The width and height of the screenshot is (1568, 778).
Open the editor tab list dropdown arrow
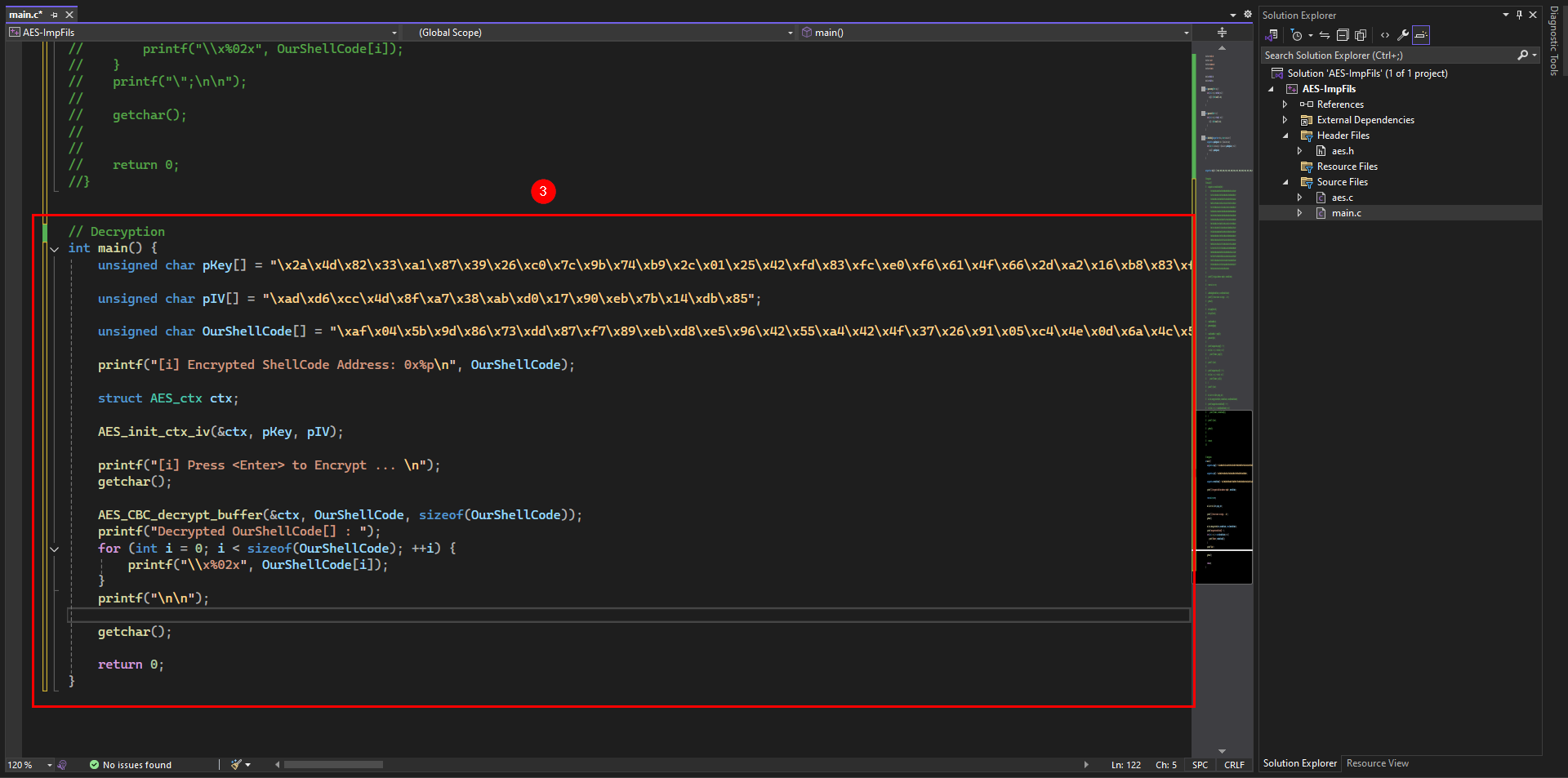coord(1233,15)
